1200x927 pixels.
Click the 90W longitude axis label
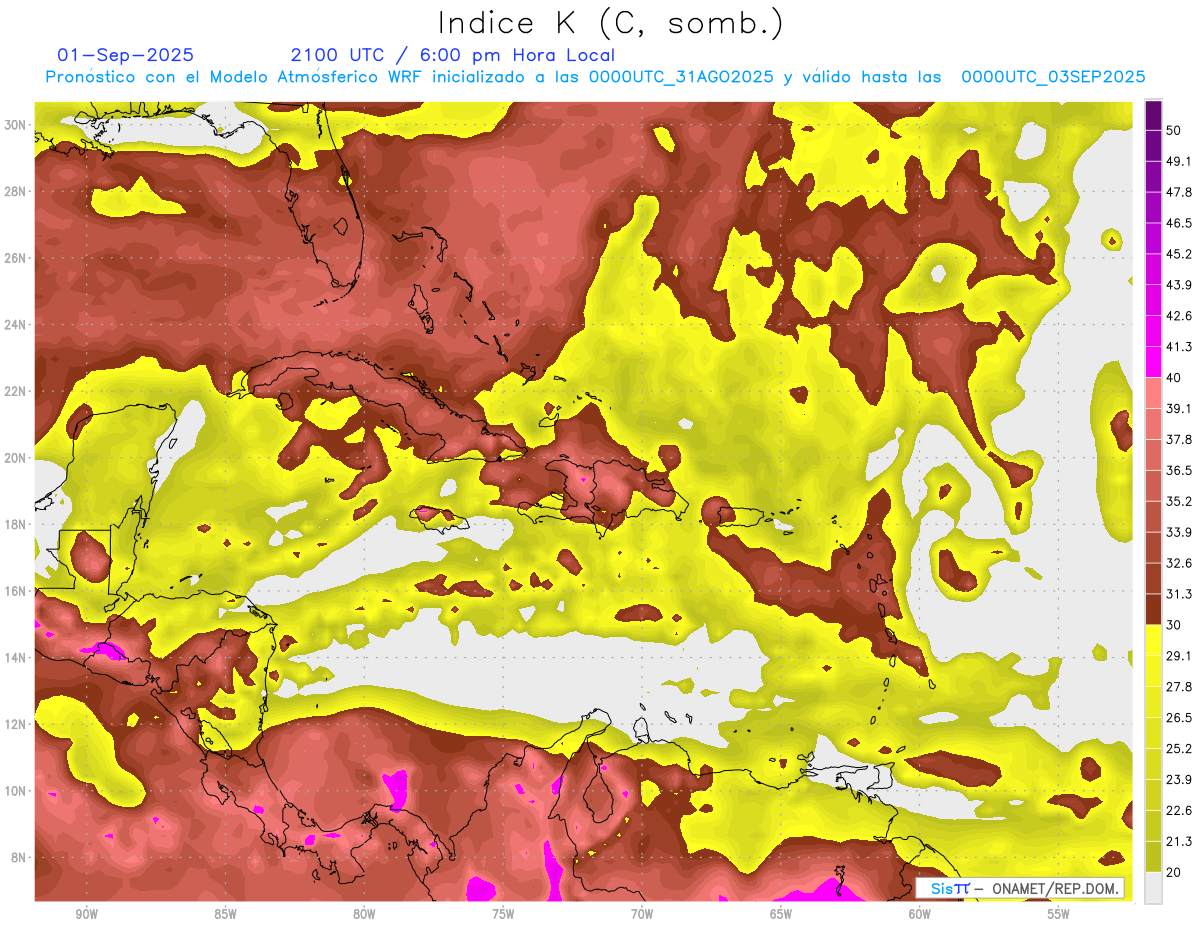(x=86, y=914)
